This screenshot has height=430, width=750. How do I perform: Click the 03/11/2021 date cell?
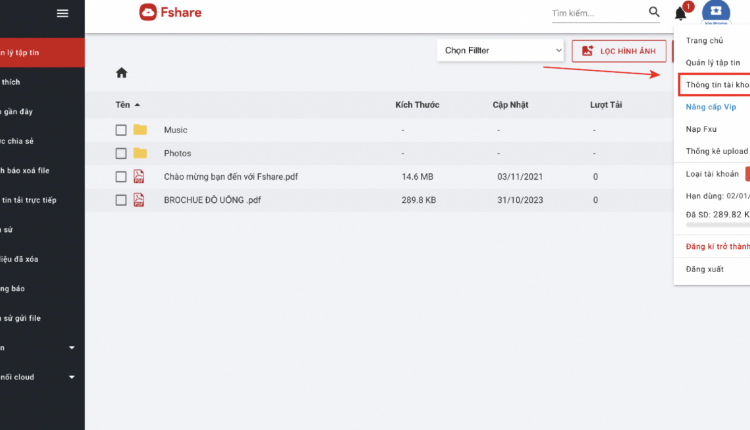click(520, 177)
